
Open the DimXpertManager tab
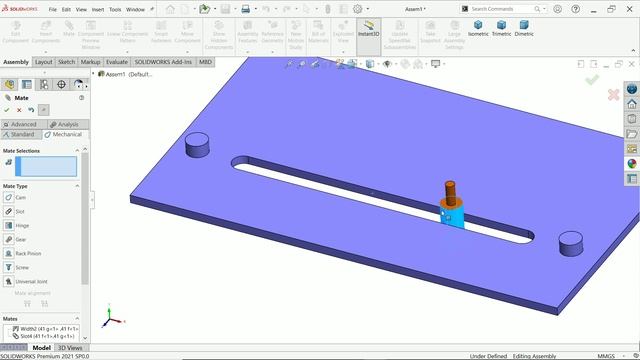point(61,84)
